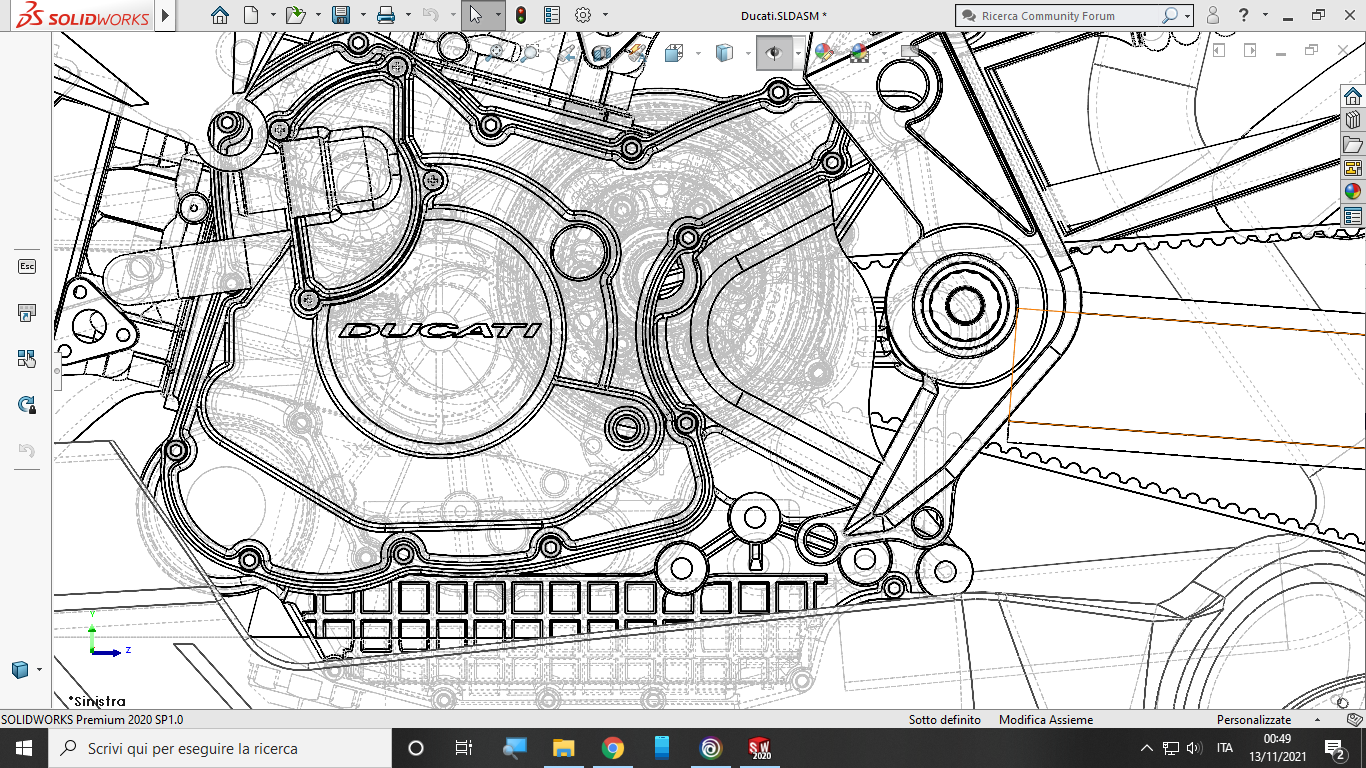Screen dimensions: 1366x768
Task: Click the greyed undo icon in left toolbar
Action: (x=27, y=450)
